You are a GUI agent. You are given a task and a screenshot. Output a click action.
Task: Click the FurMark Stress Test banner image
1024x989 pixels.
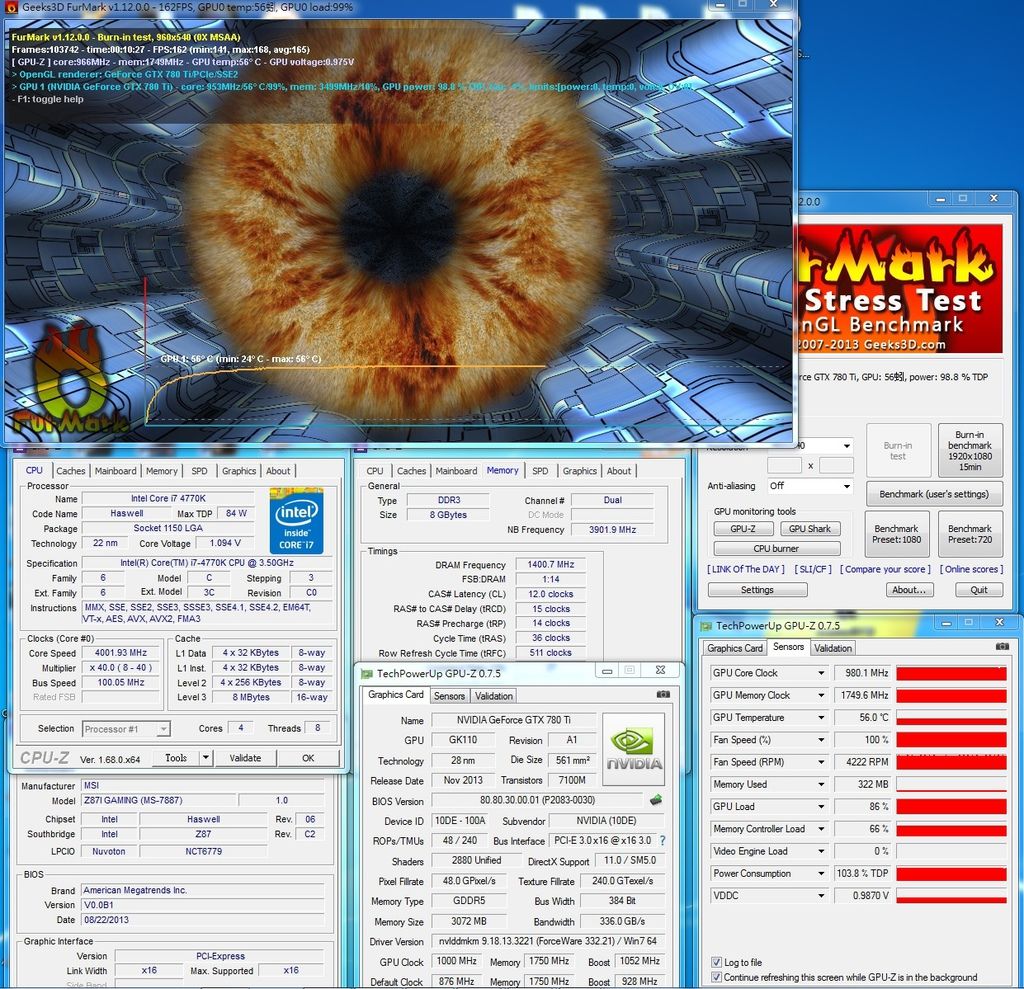899,289
